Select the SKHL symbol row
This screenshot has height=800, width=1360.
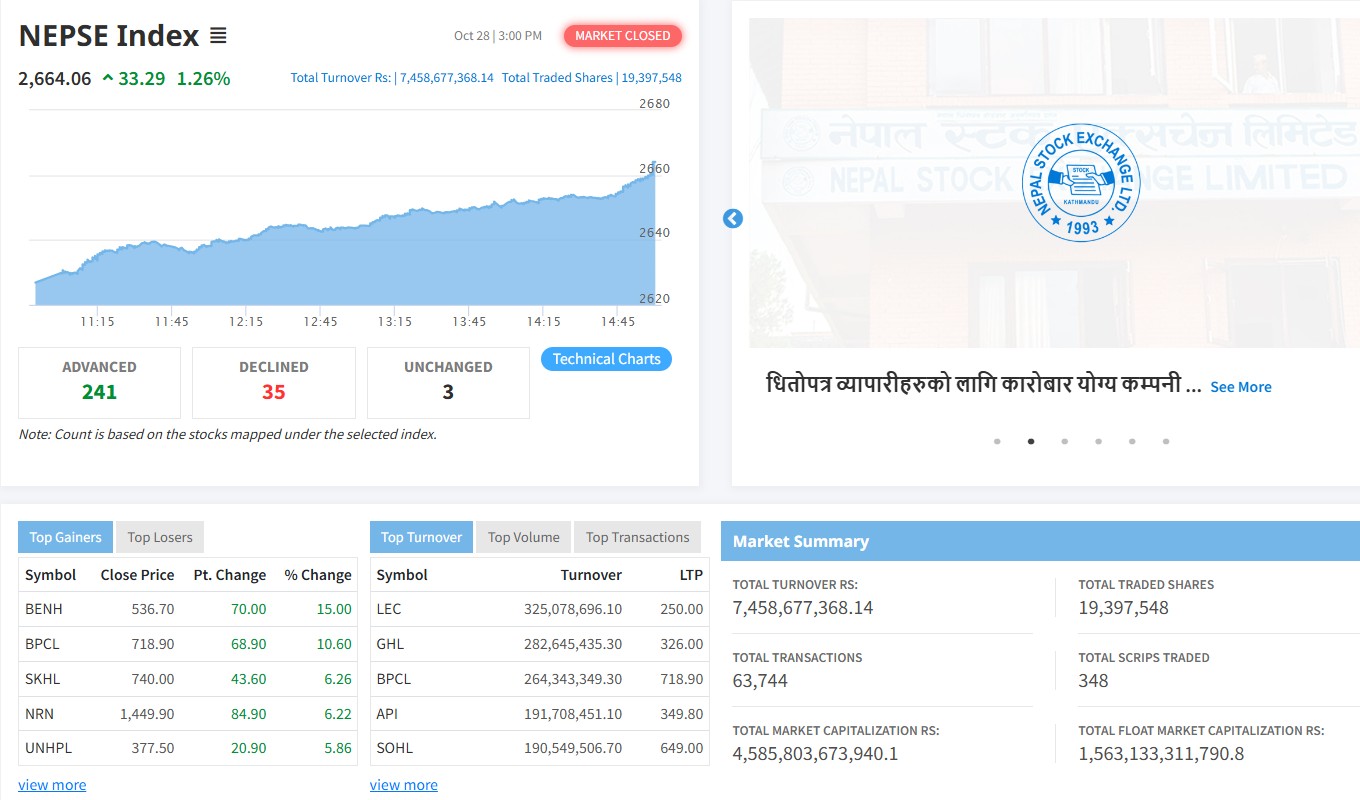(x=188, y=679)
